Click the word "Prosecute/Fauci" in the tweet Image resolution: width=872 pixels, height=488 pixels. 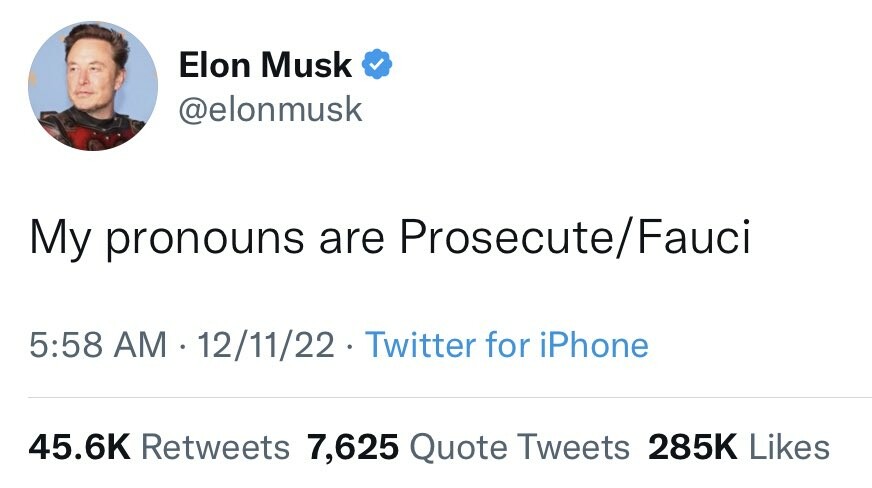click(575, 239)
